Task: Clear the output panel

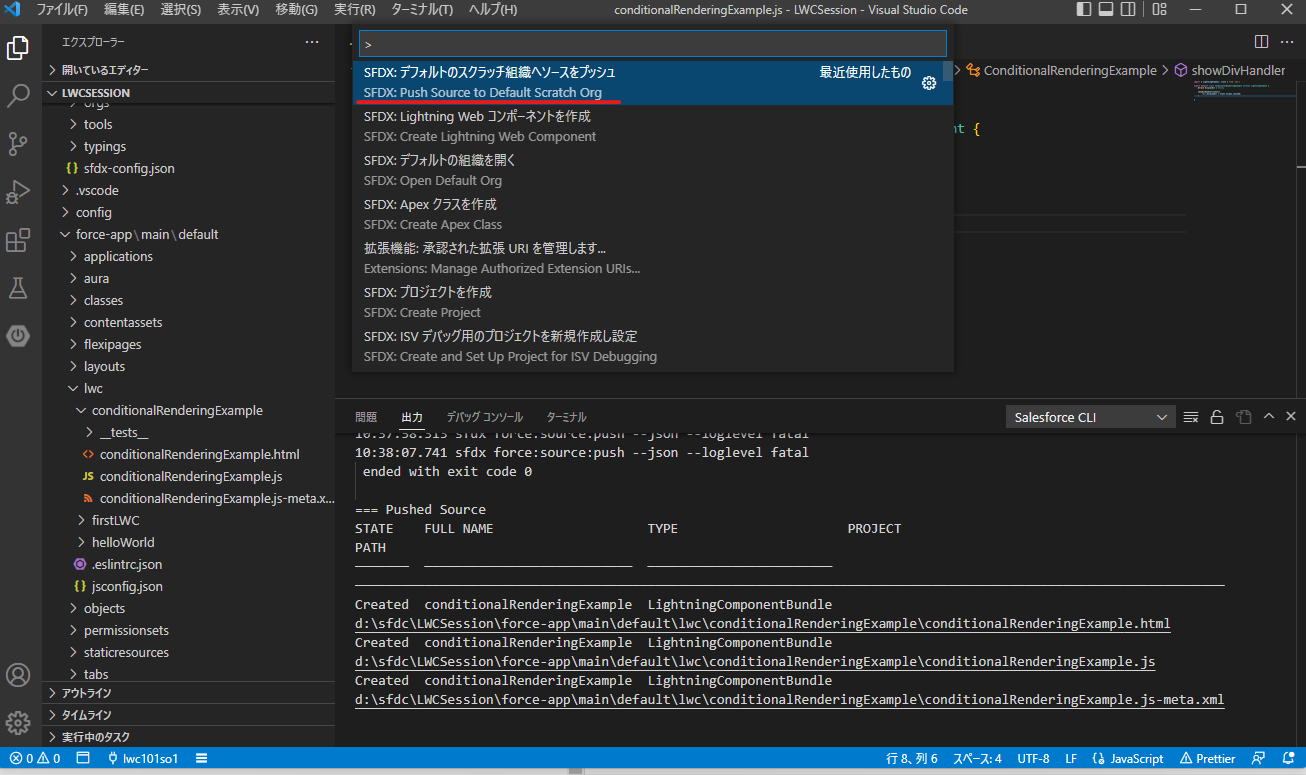Action: [x=1191, y=417]
